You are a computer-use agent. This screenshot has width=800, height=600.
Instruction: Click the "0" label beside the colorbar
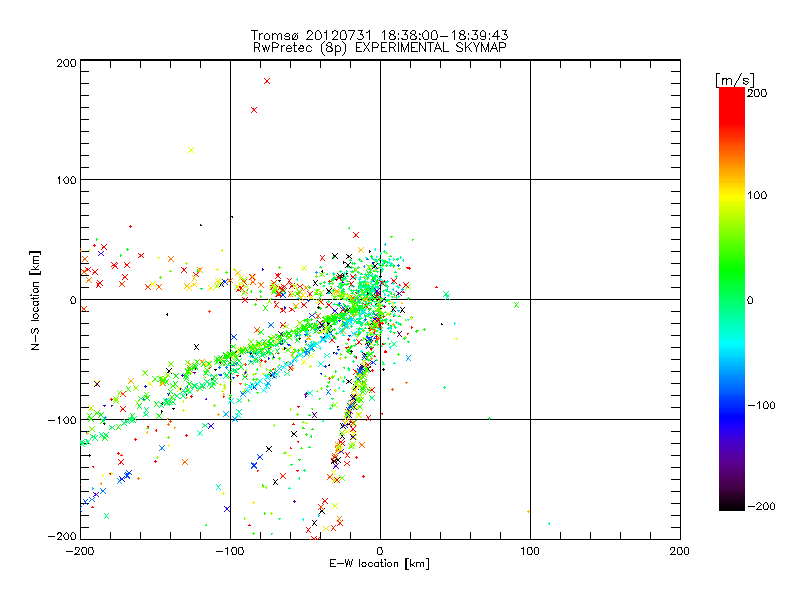tap(750, 301)
